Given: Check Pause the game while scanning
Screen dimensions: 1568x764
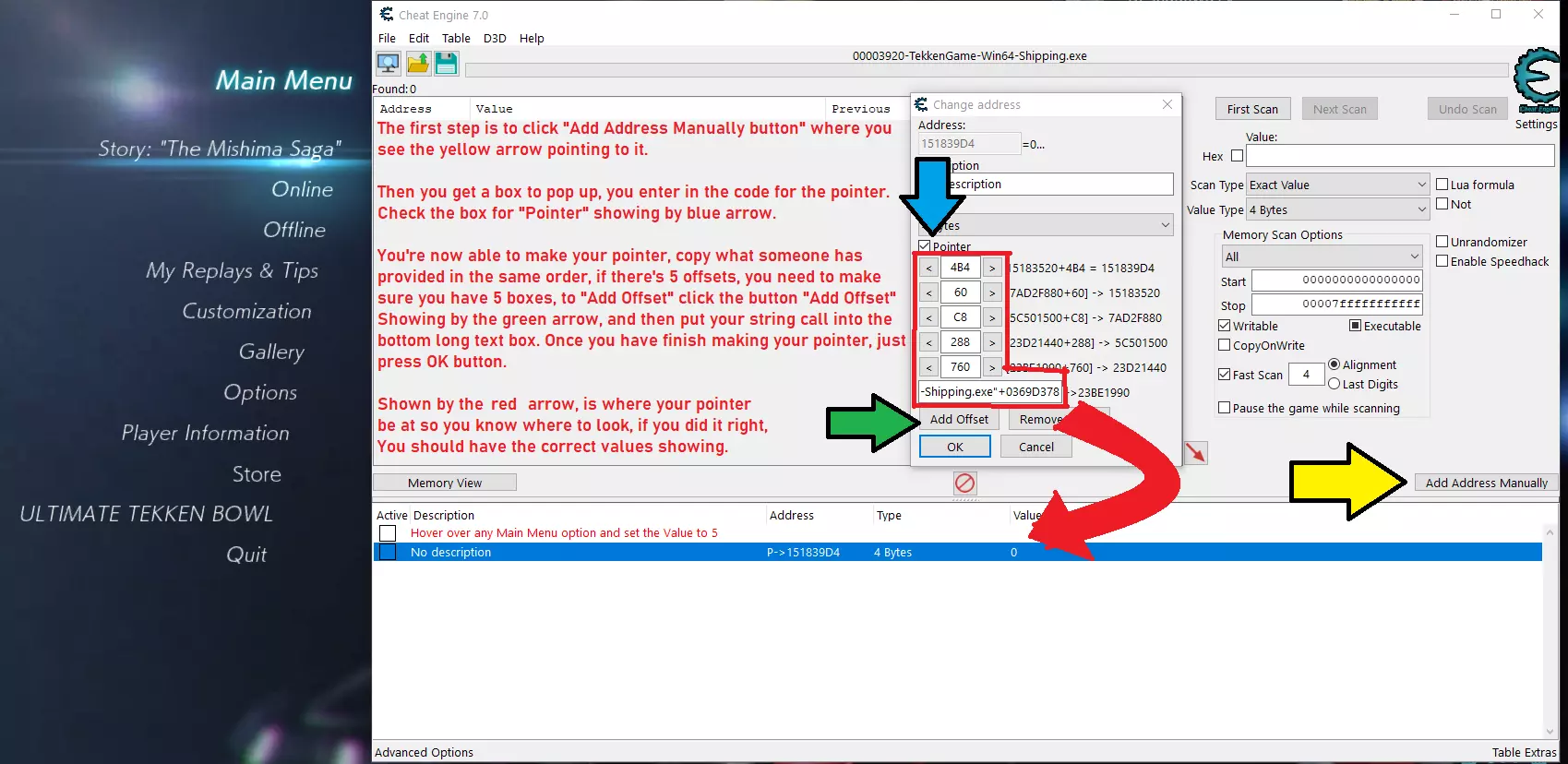Looking at the screenshot, I should point(1225,408).
